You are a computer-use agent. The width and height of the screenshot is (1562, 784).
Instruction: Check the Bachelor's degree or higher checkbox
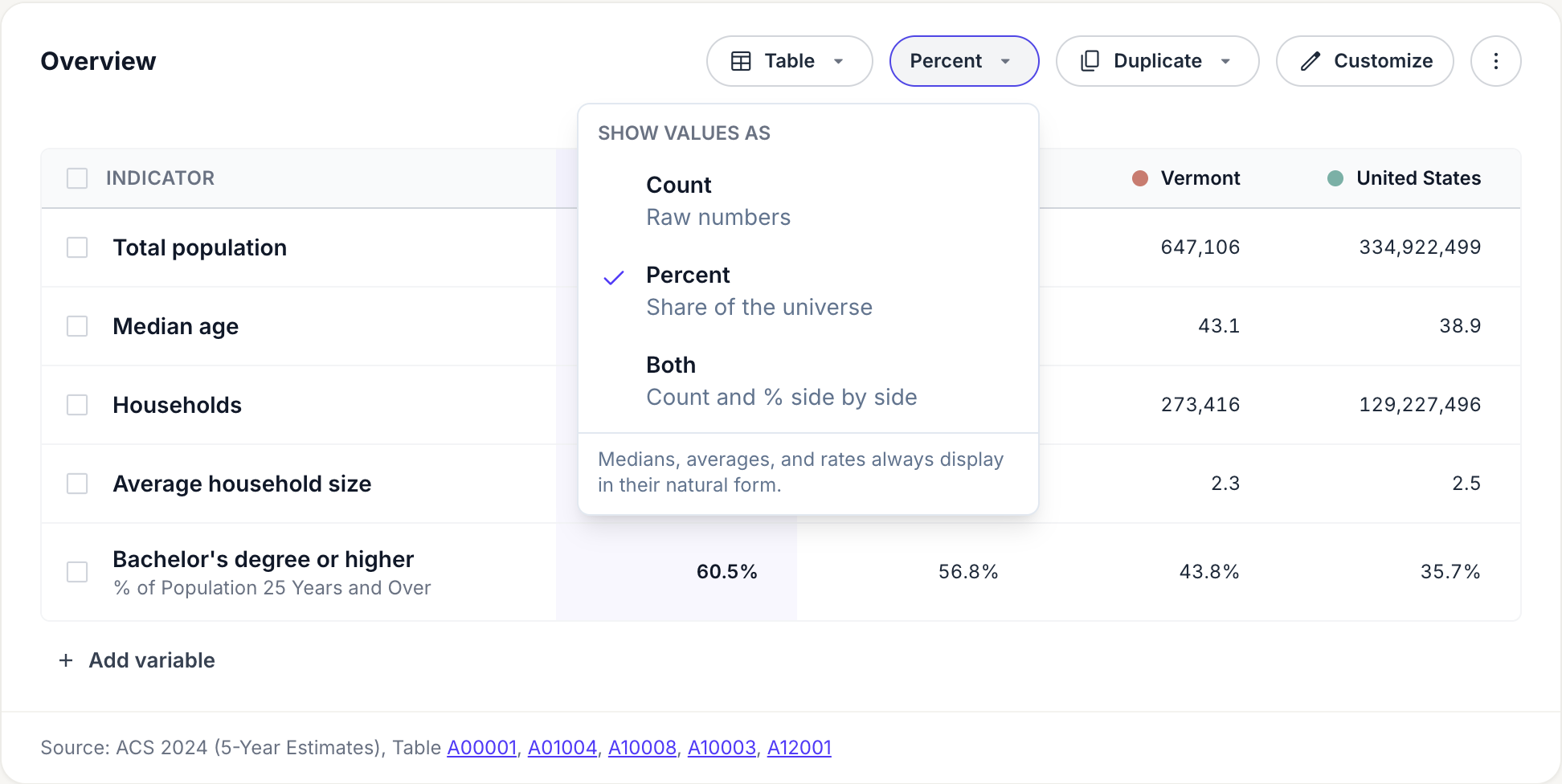click(77, 572)
